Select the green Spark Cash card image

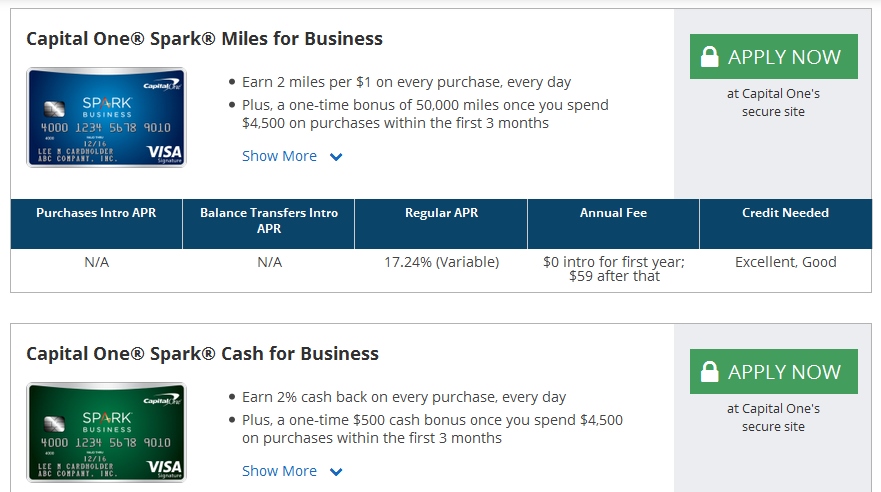coord(106,432)
